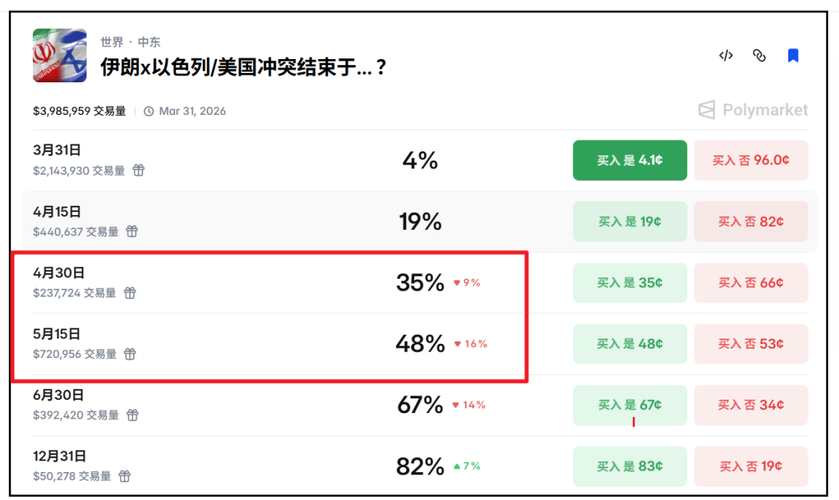Buy No at 34¢ for 6月30日
The height and width of the screenshot is (500, 839).
[x=750, y=405]
